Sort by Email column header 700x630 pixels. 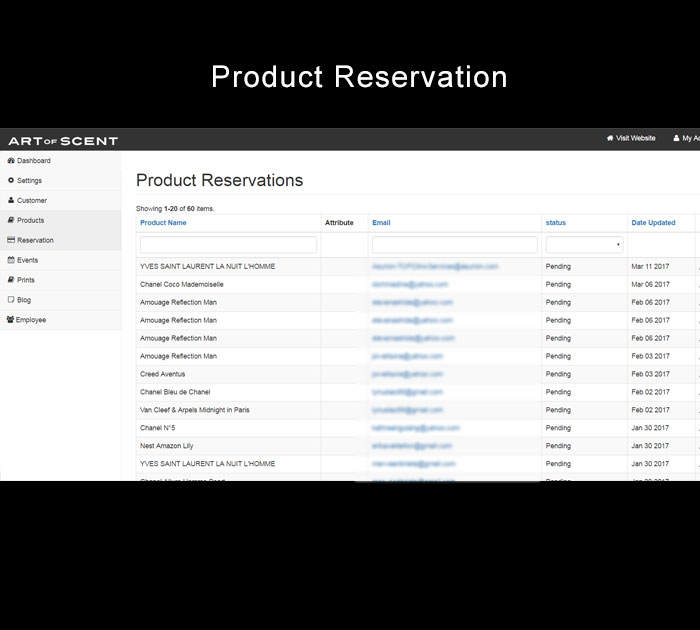coord(381,222)
